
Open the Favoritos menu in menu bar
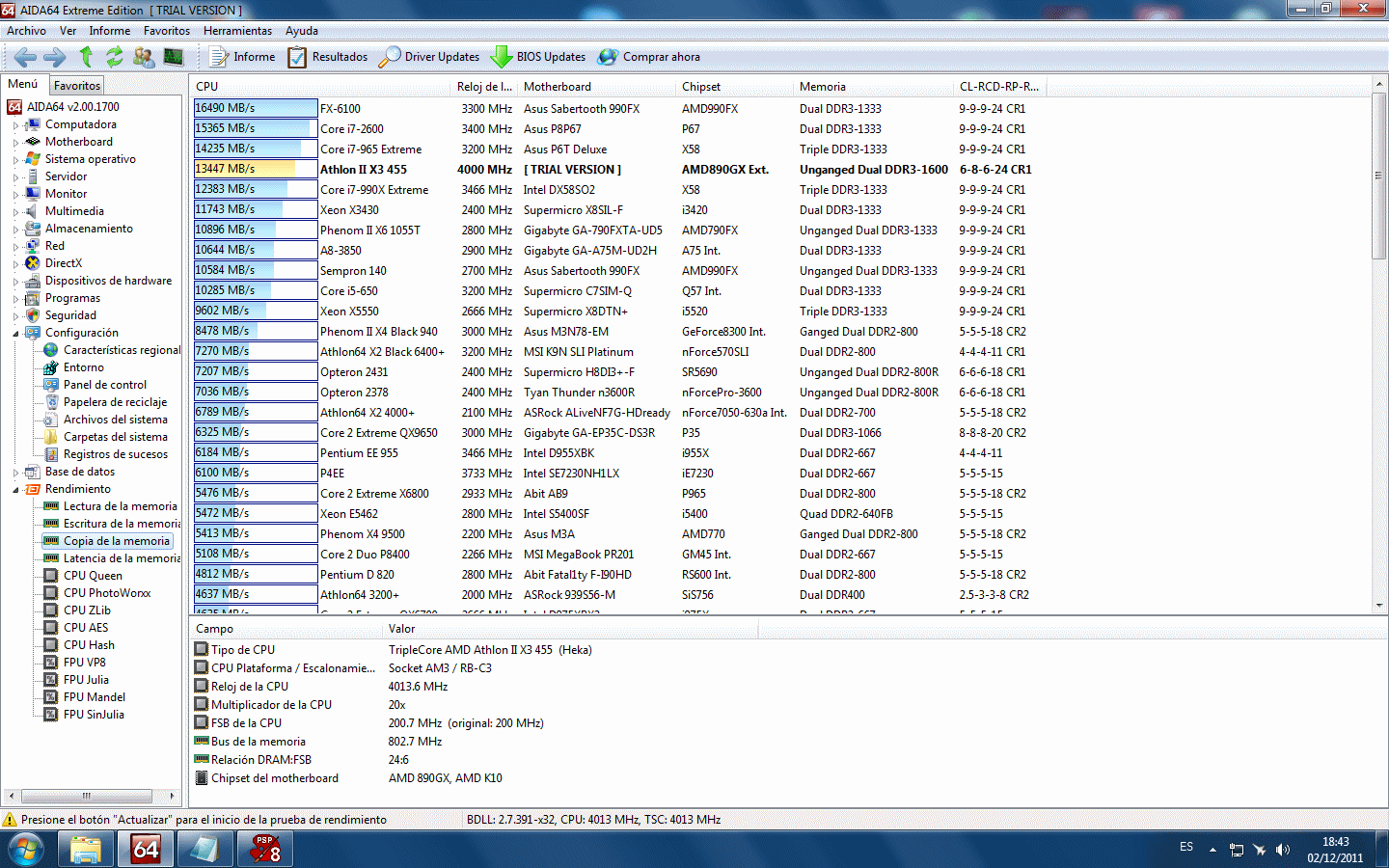[167, 31]
